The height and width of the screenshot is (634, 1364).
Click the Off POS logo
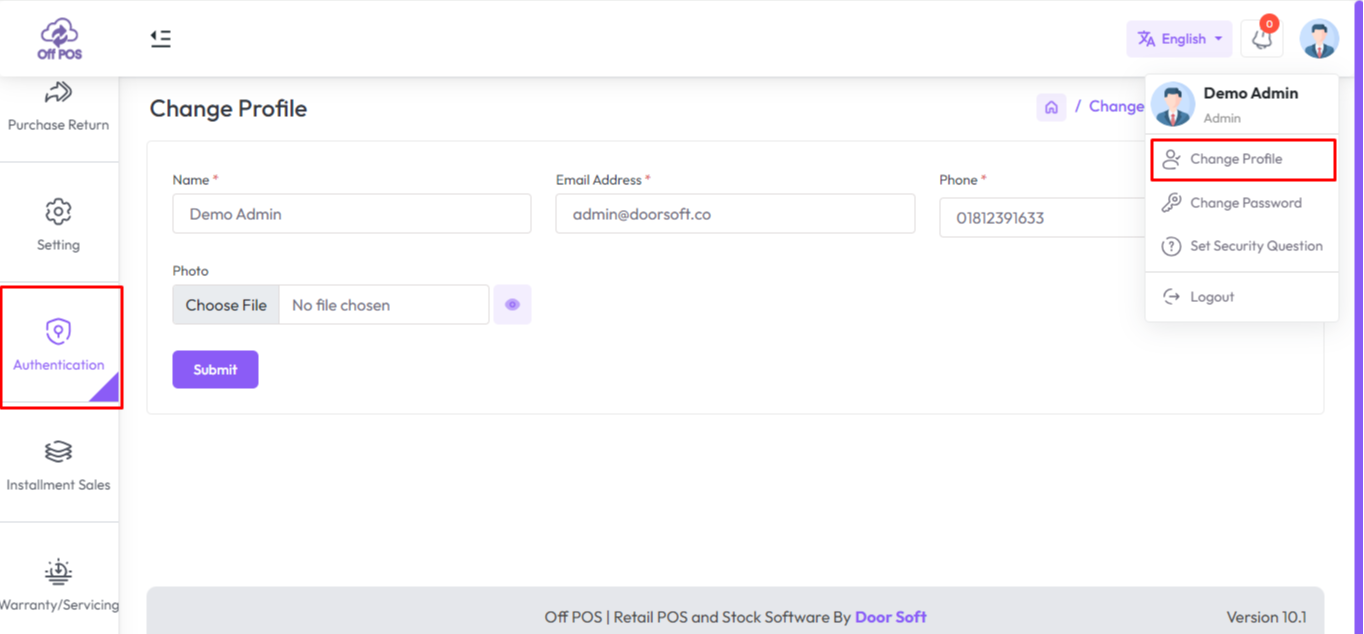60,38
